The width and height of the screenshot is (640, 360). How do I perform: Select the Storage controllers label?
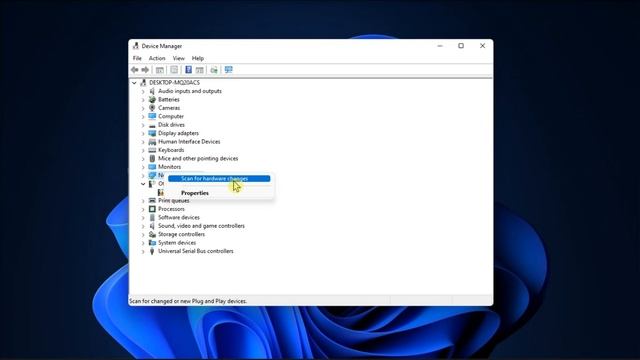pyautogui.click(x=181, y=234)
